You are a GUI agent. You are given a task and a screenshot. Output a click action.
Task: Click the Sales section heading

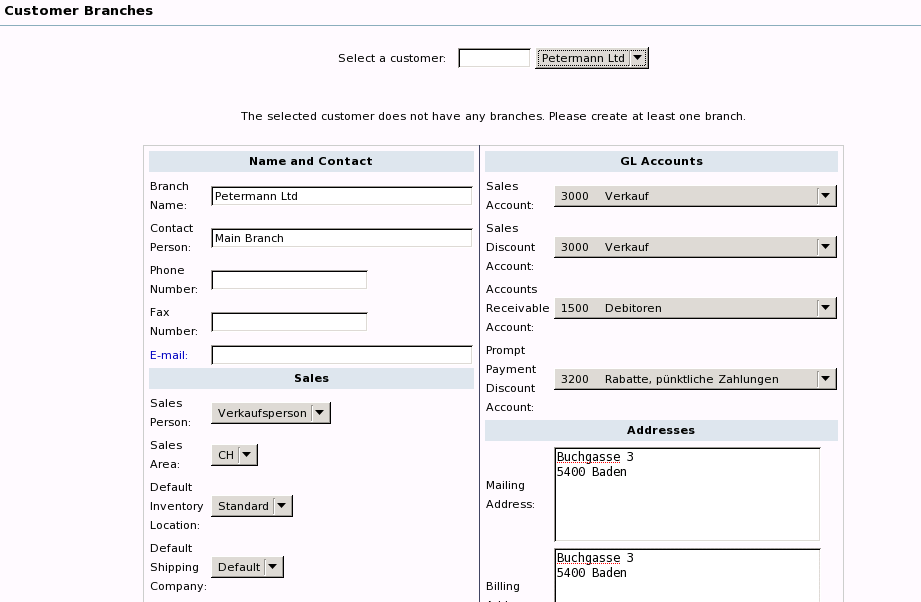[x=311, y=378]
